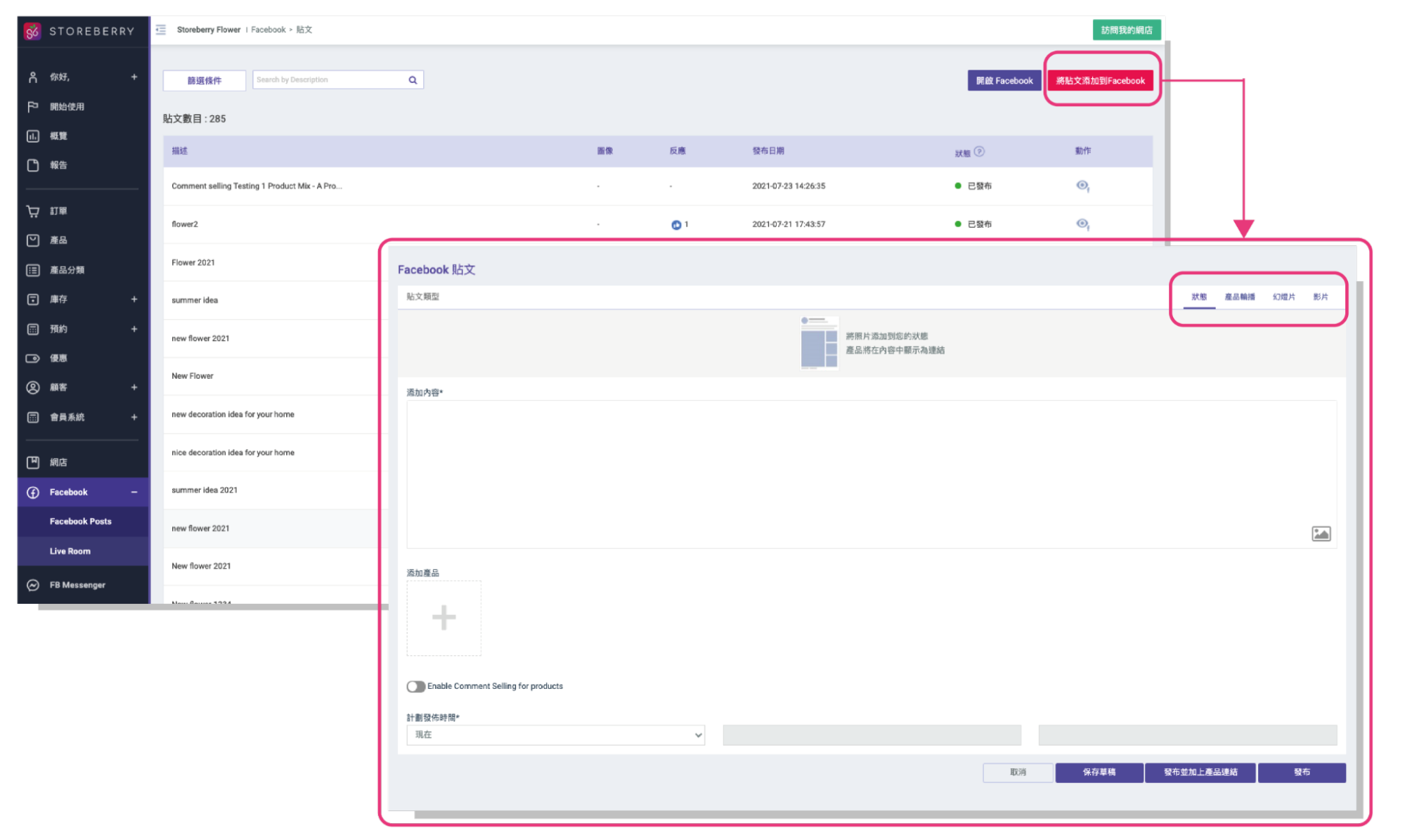Image resolution: width=1405 pixels, height=840 pixels.
Task: Click 將貼文添加到Facebook button
Action: click(1100, 81)
